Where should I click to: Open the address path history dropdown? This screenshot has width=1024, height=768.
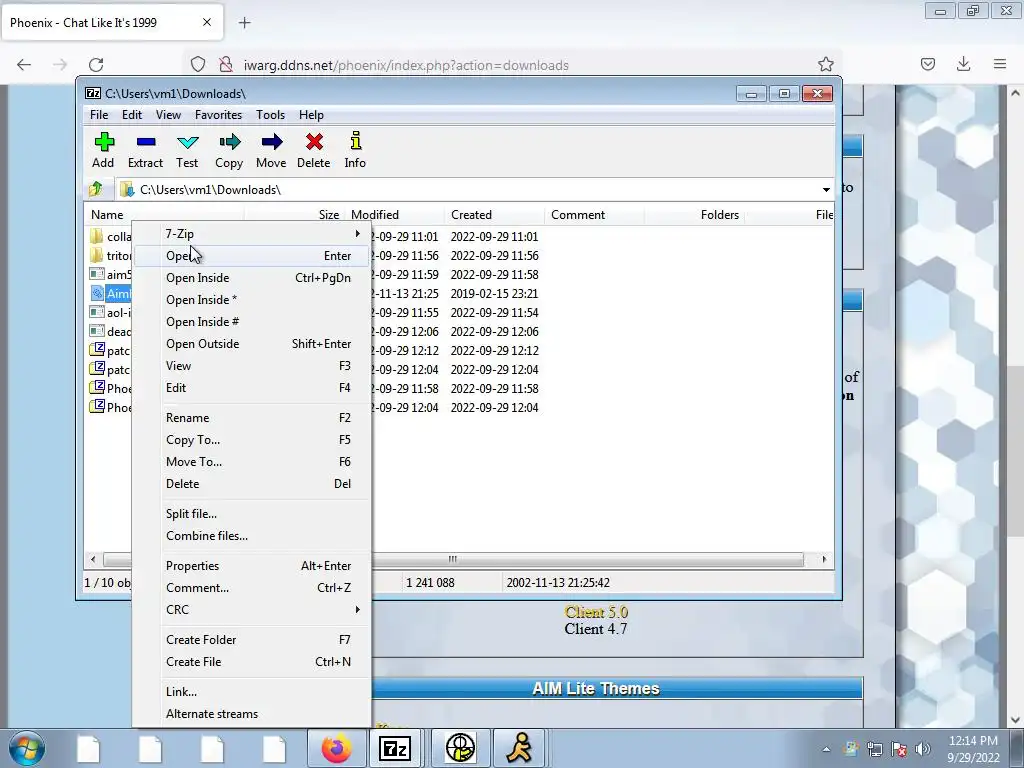(x=825, y=189)
